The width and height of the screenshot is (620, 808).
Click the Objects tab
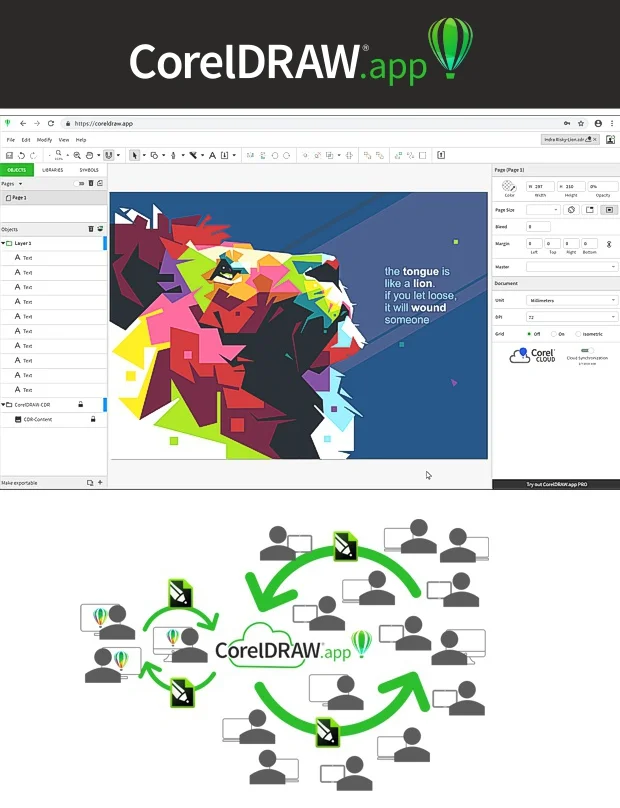point(16,170)
